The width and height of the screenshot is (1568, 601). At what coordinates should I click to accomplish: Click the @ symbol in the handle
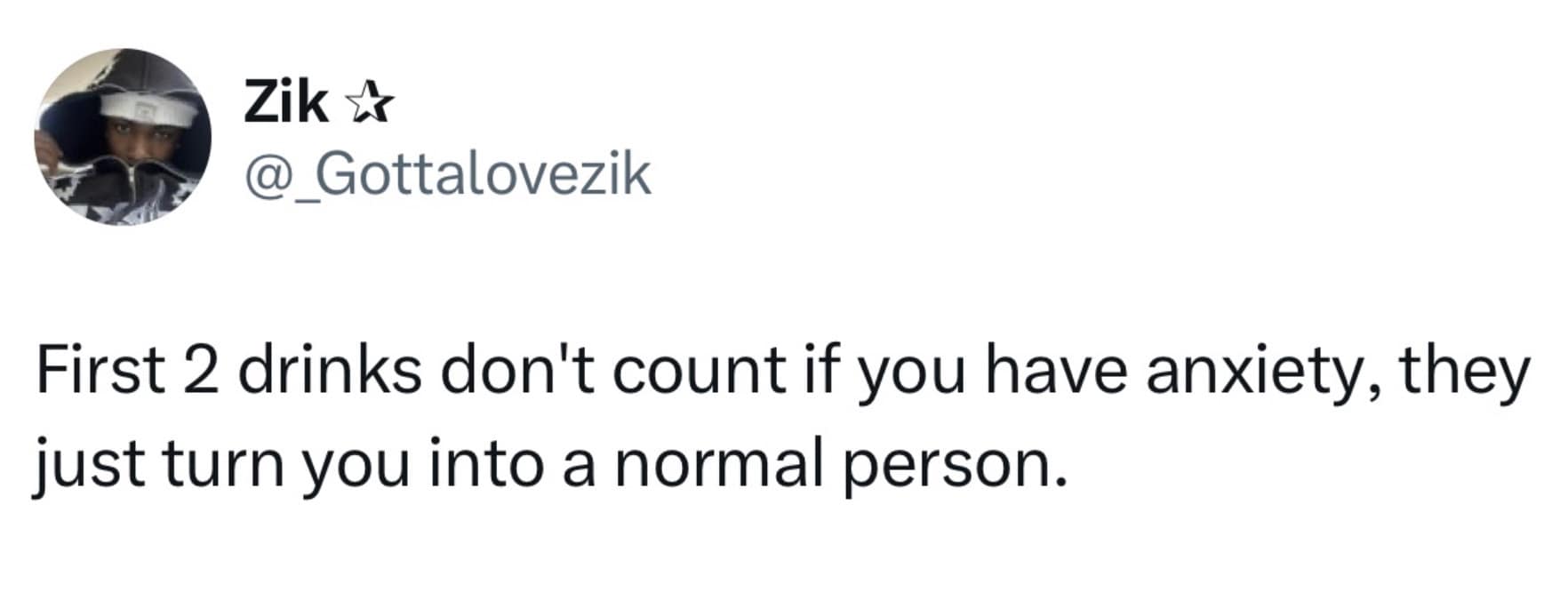(x=263, y=176)
